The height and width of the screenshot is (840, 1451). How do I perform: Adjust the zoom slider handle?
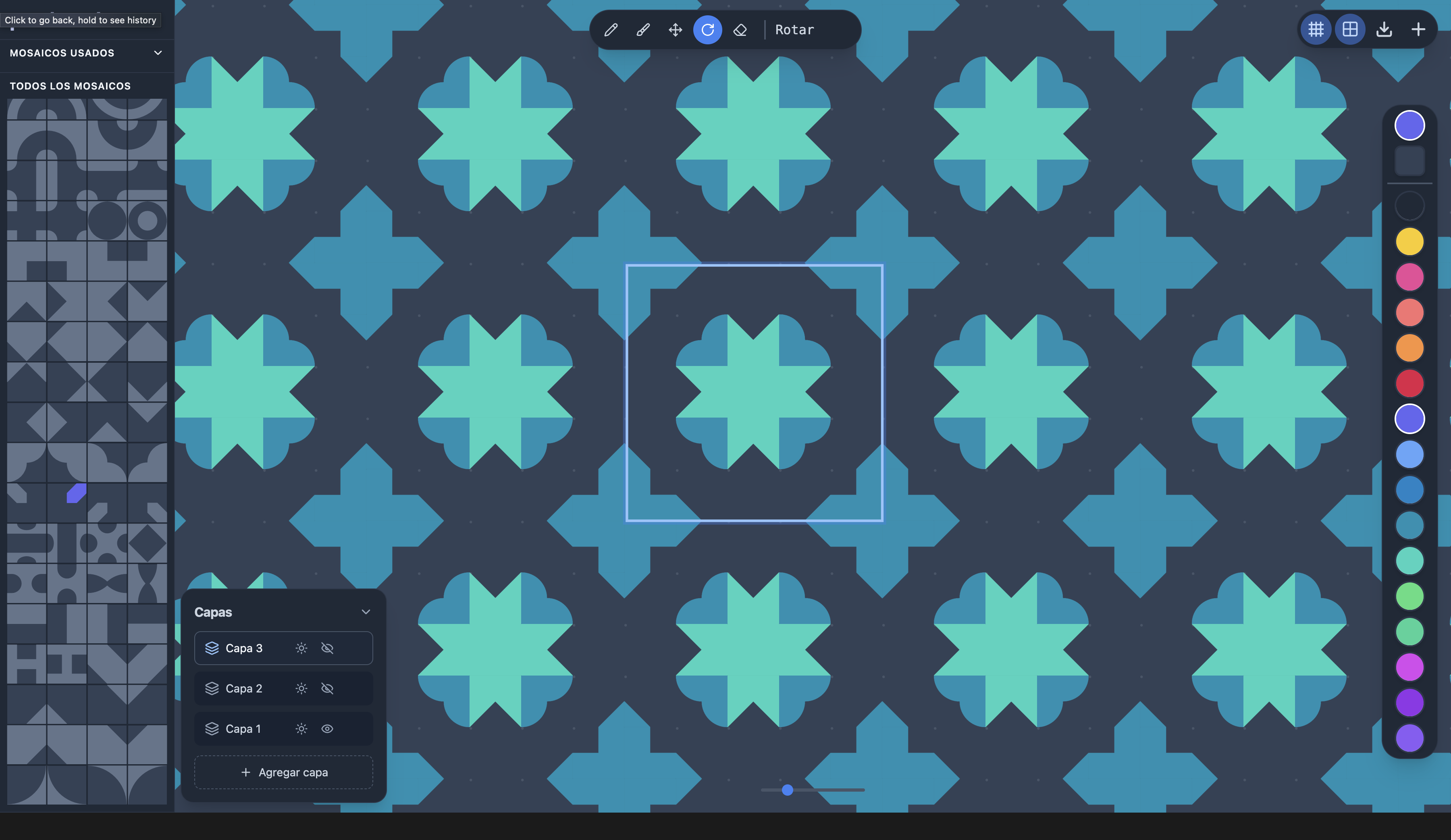788,790
